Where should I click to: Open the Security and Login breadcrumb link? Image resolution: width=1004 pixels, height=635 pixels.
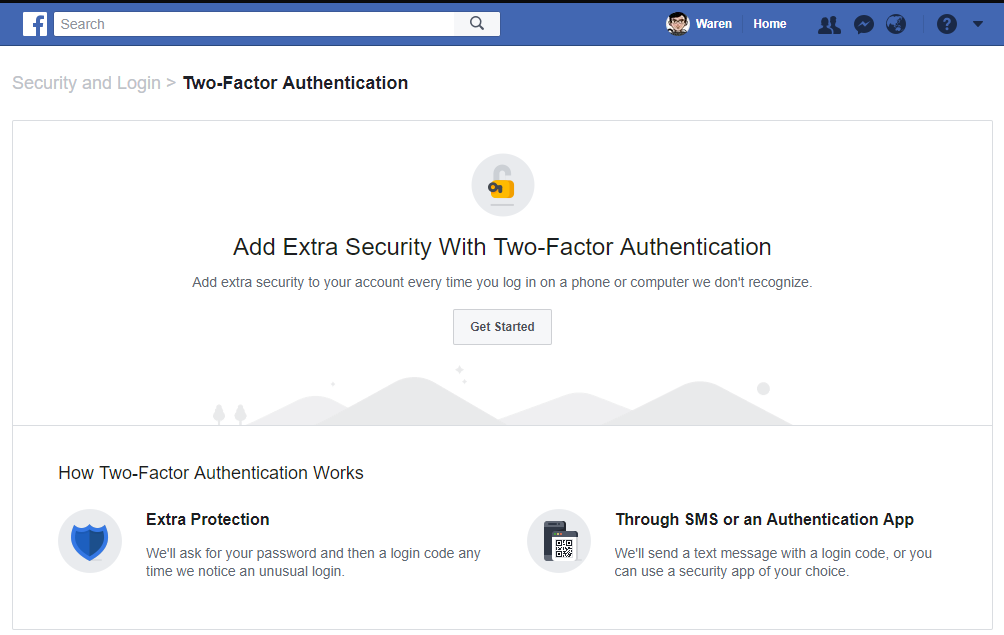[x=86, y=83]
